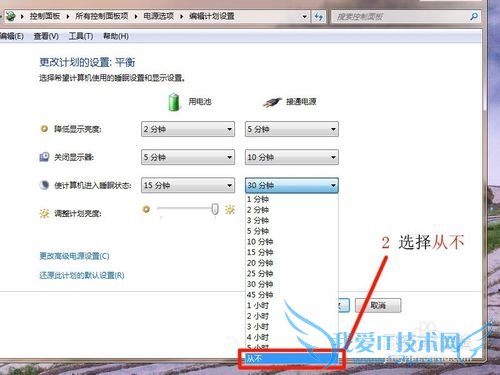Open turn off display battery dropdown (5 分钟)
The height and width of the screenshot is (375, 500).
coord(188,157)
